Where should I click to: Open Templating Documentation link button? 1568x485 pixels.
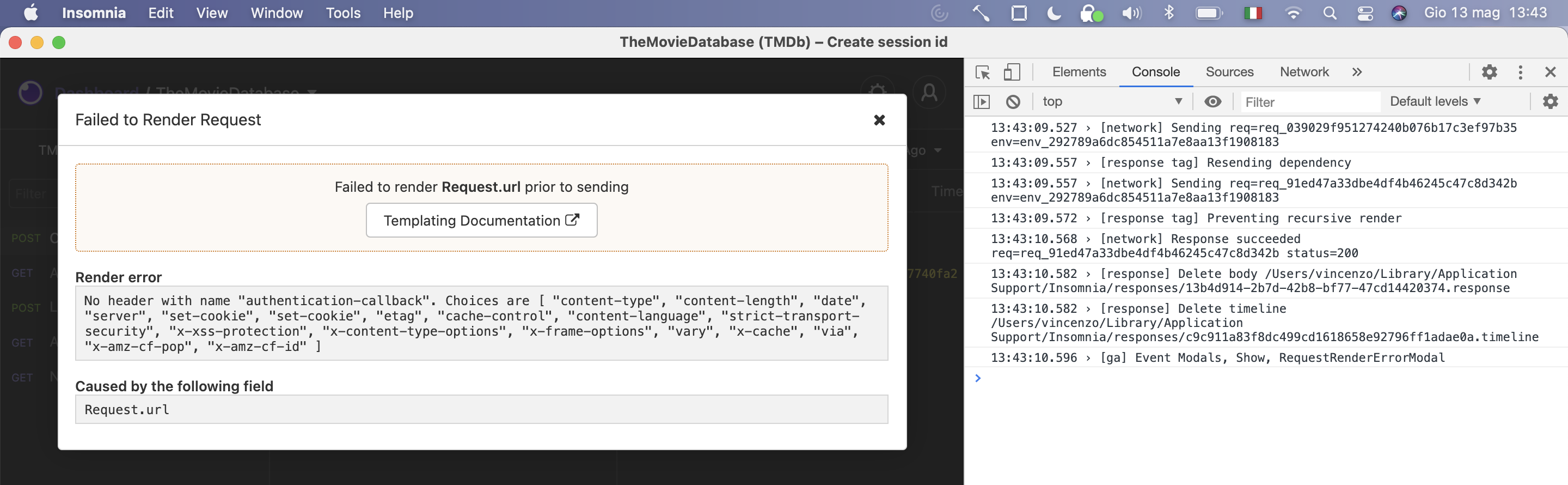tap(481, 221)
